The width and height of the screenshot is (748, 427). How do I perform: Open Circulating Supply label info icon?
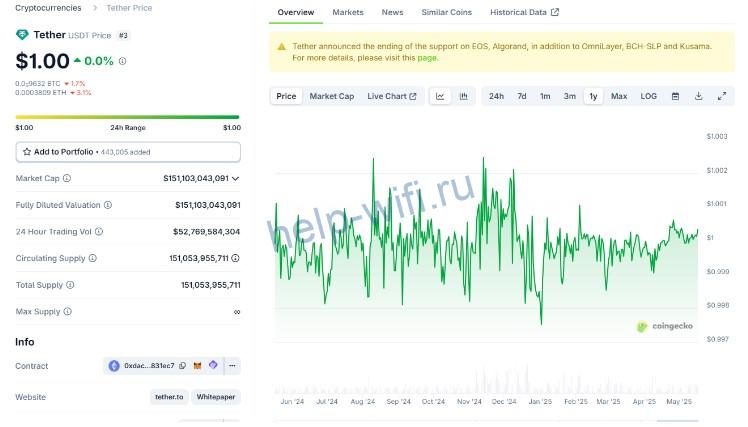(93, 258)
